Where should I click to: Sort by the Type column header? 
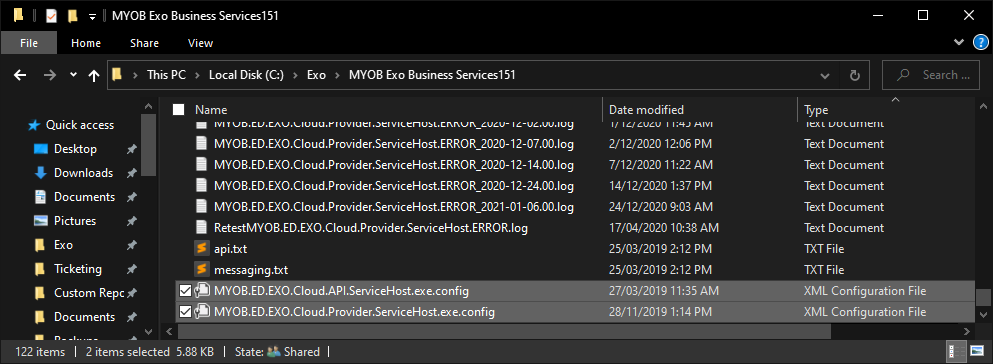816,110
